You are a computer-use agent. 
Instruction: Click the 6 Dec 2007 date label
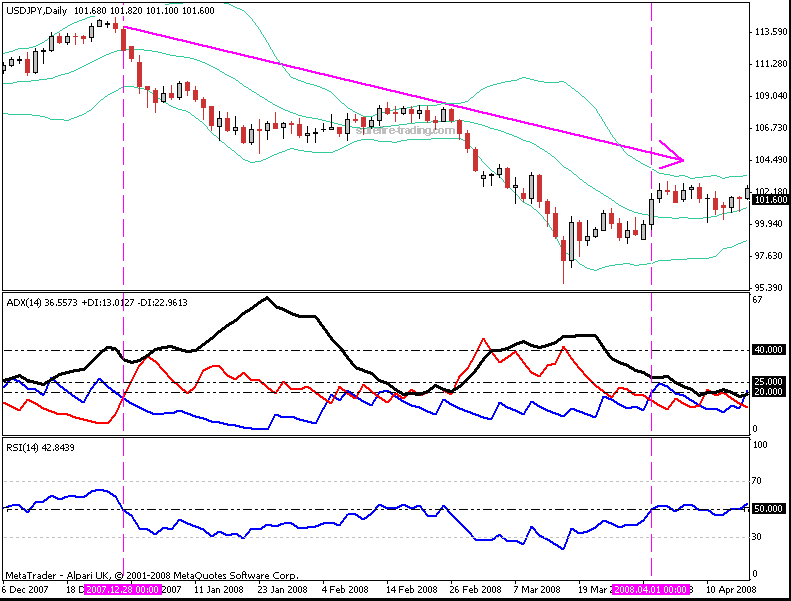[25, 589]
